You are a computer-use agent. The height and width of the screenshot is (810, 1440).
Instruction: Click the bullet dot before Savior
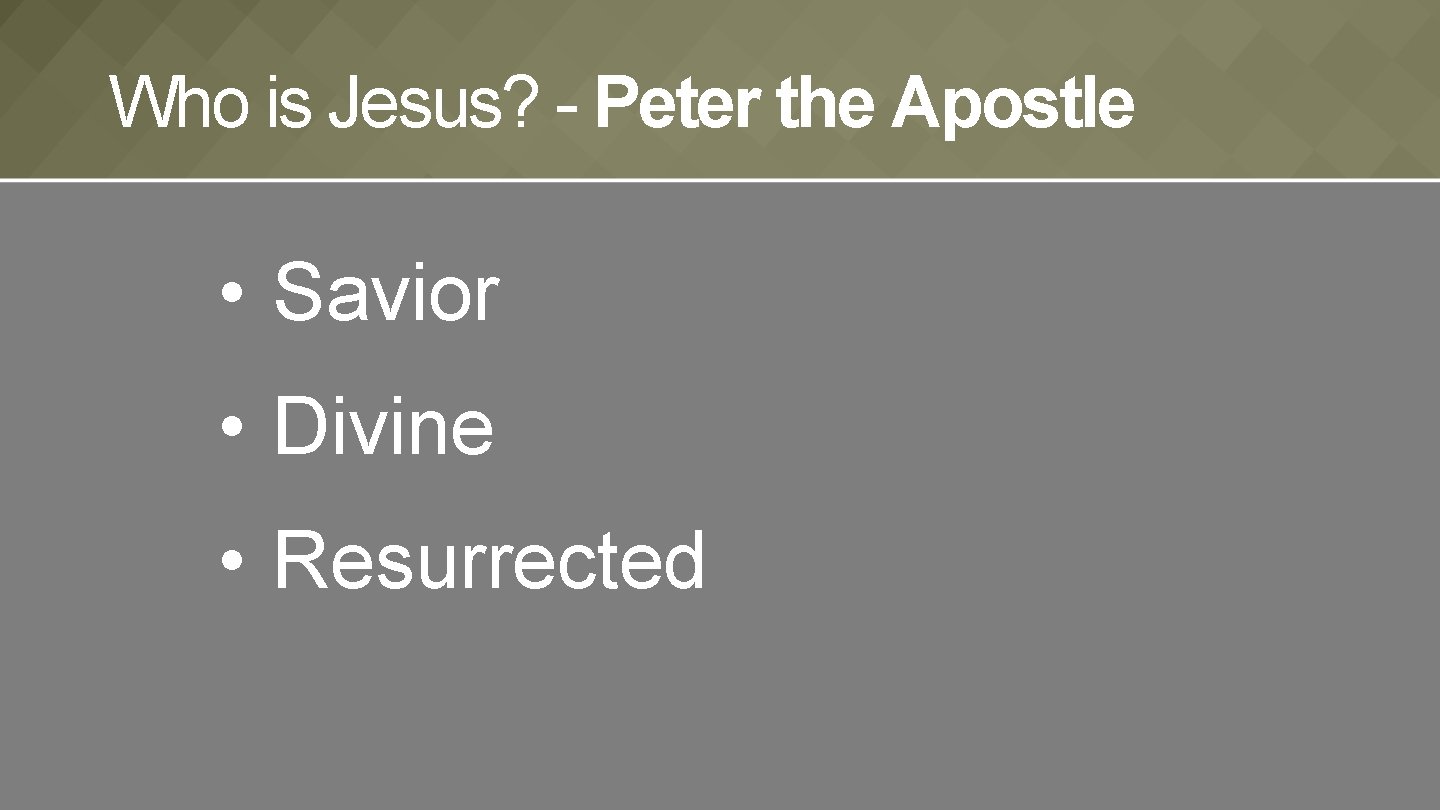(x=232, y=294)
